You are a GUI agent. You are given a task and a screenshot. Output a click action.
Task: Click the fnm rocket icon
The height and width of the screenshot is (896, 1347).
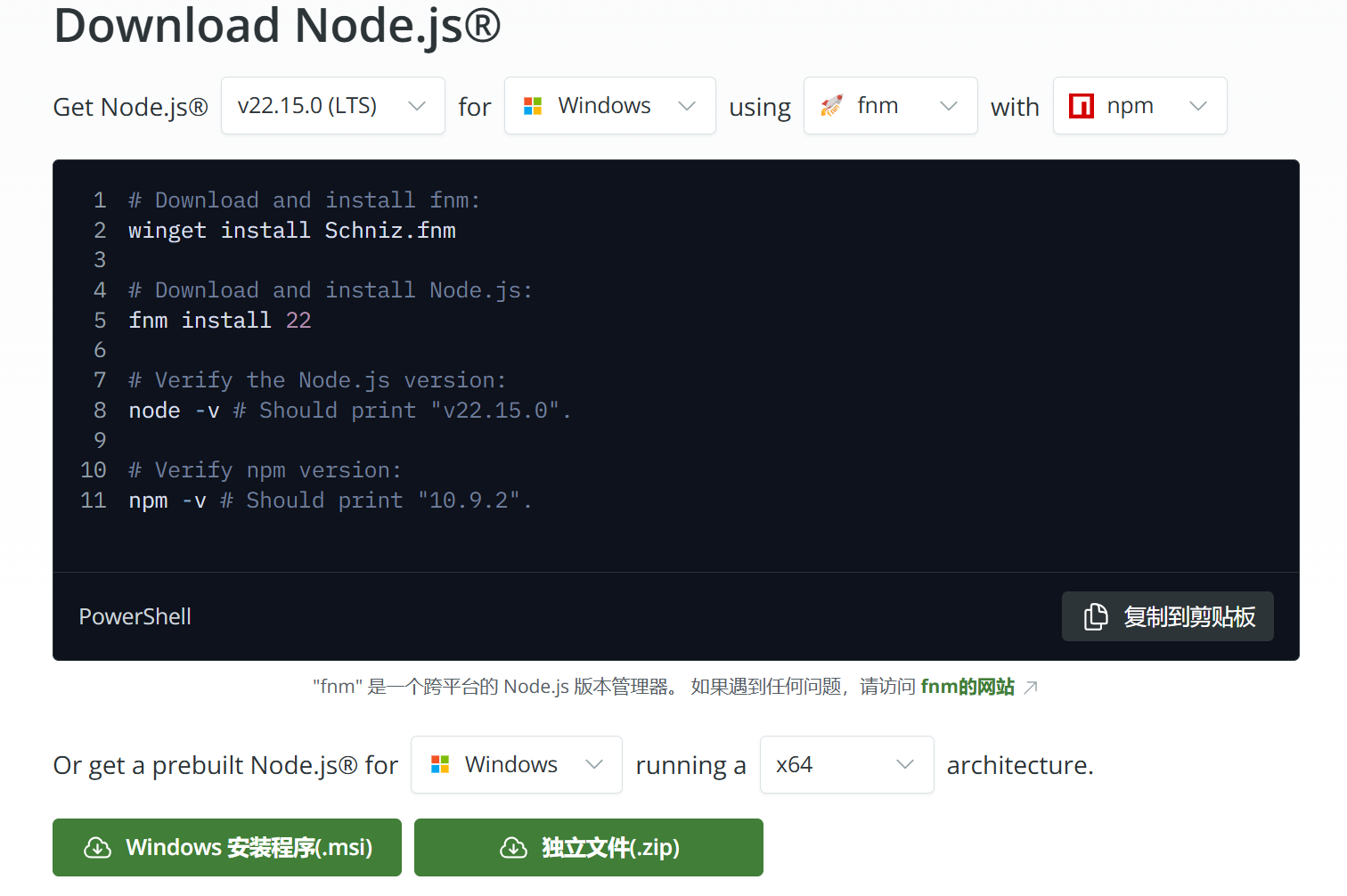[x=831, y=106]
